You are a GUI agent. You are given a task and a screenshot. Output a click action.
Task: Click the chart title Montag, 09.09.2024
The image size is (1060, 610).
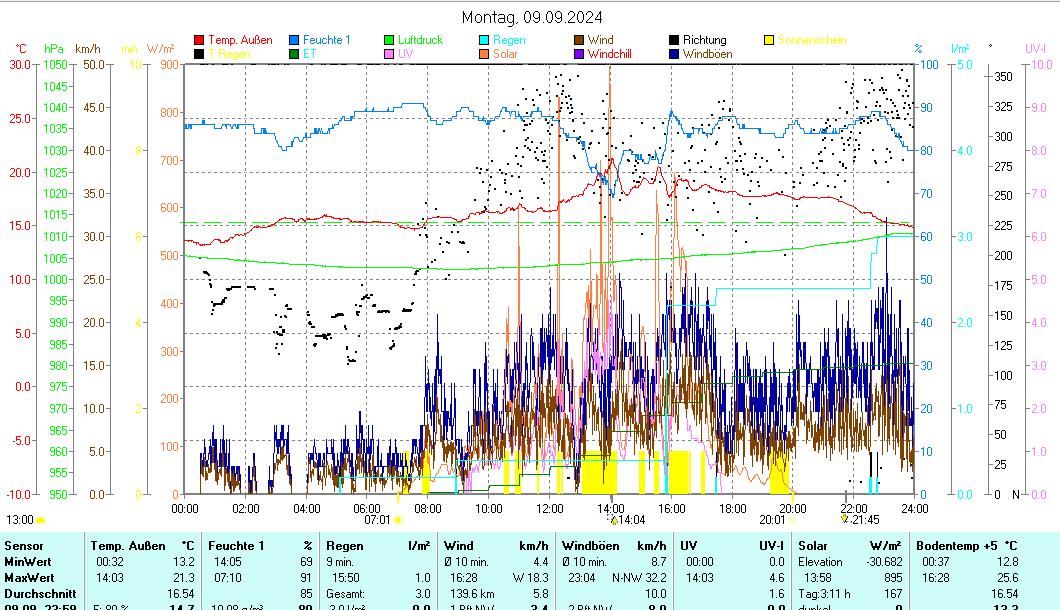(x=532, y=17)
